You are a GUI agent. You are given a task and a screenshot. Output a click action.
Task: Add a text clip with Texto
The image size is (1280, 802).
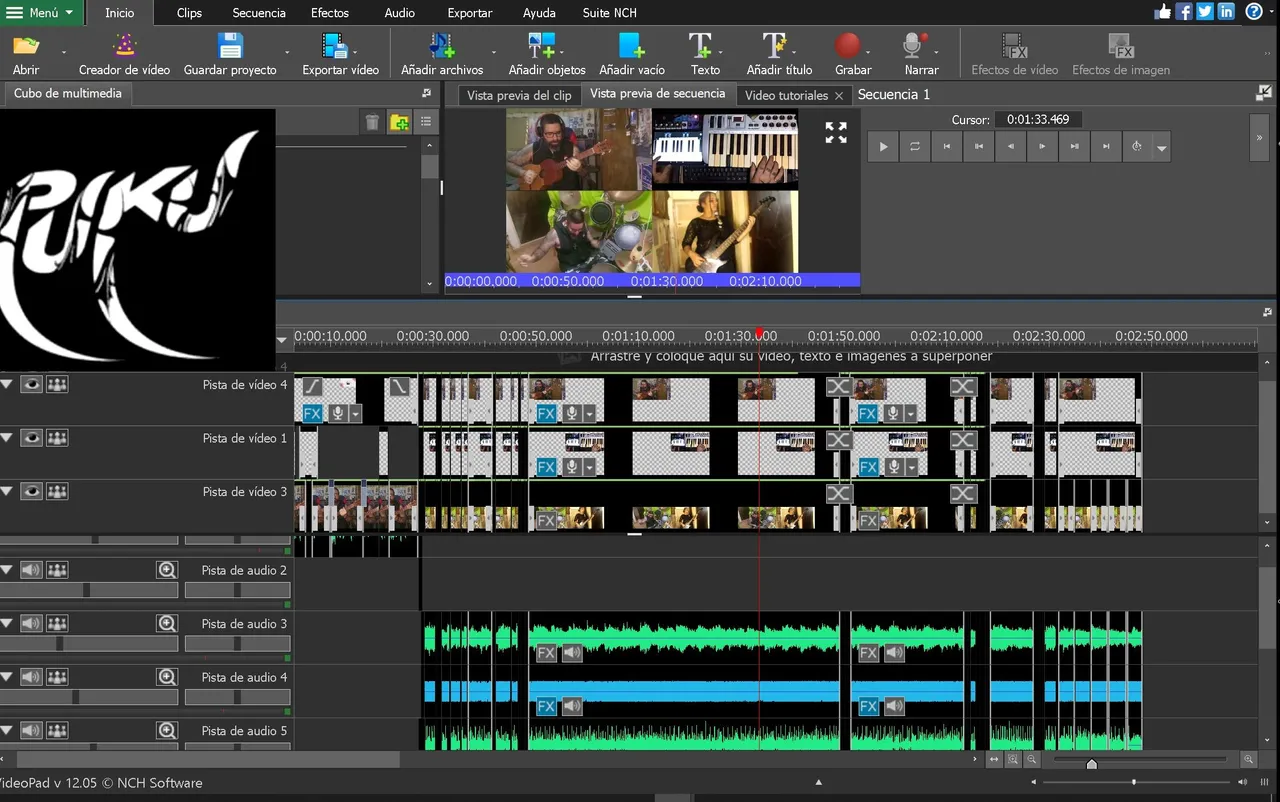click(705, 54)
